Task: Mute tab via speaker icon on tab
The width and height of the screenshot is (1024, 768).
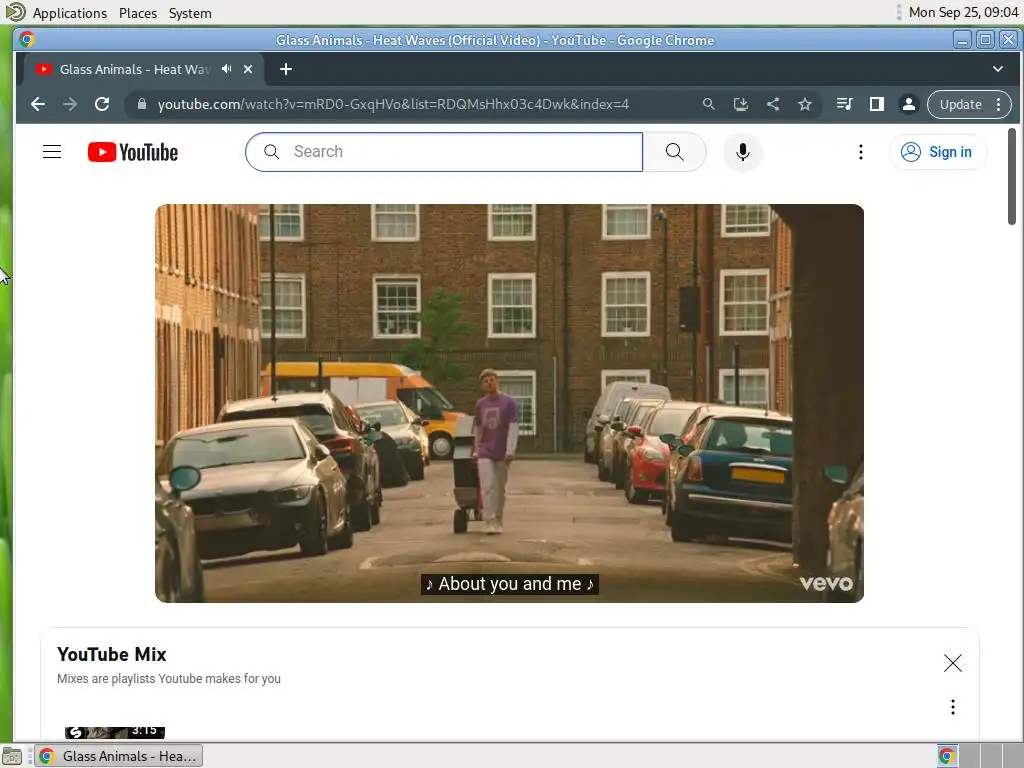Action: pos(227,69)
